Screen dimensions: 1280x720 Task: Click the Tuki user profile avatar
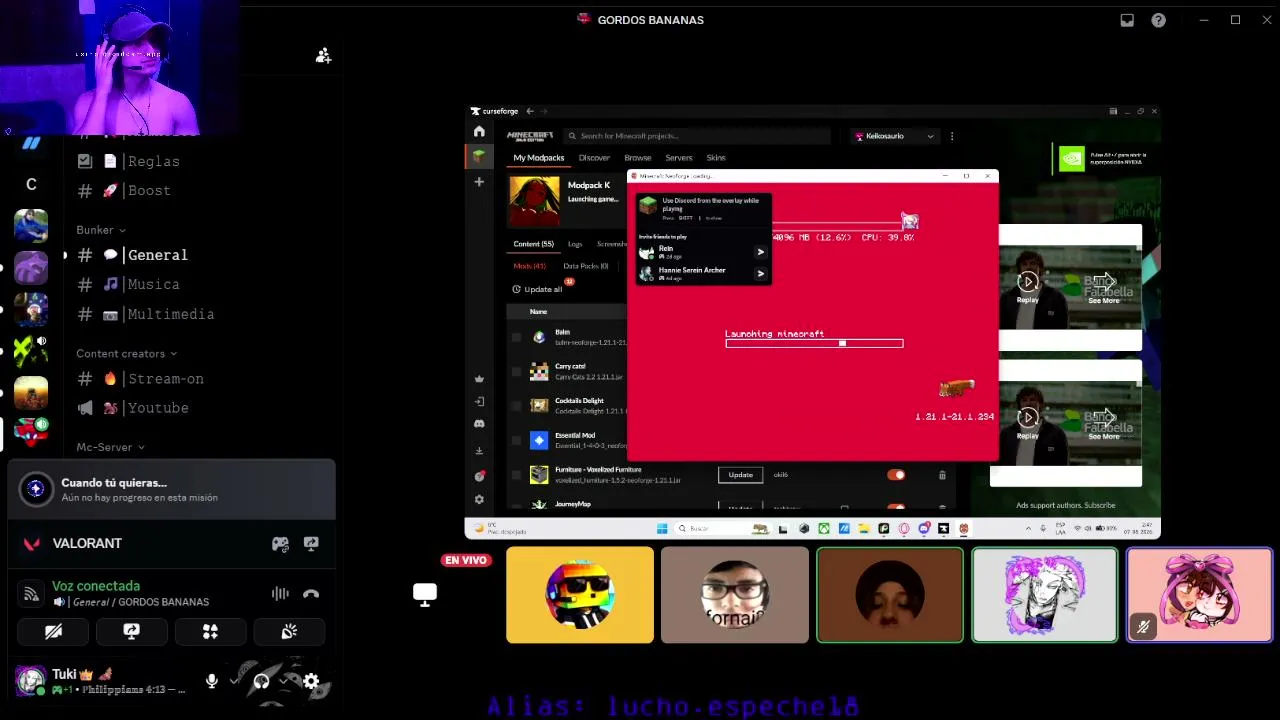coord(30,681)
